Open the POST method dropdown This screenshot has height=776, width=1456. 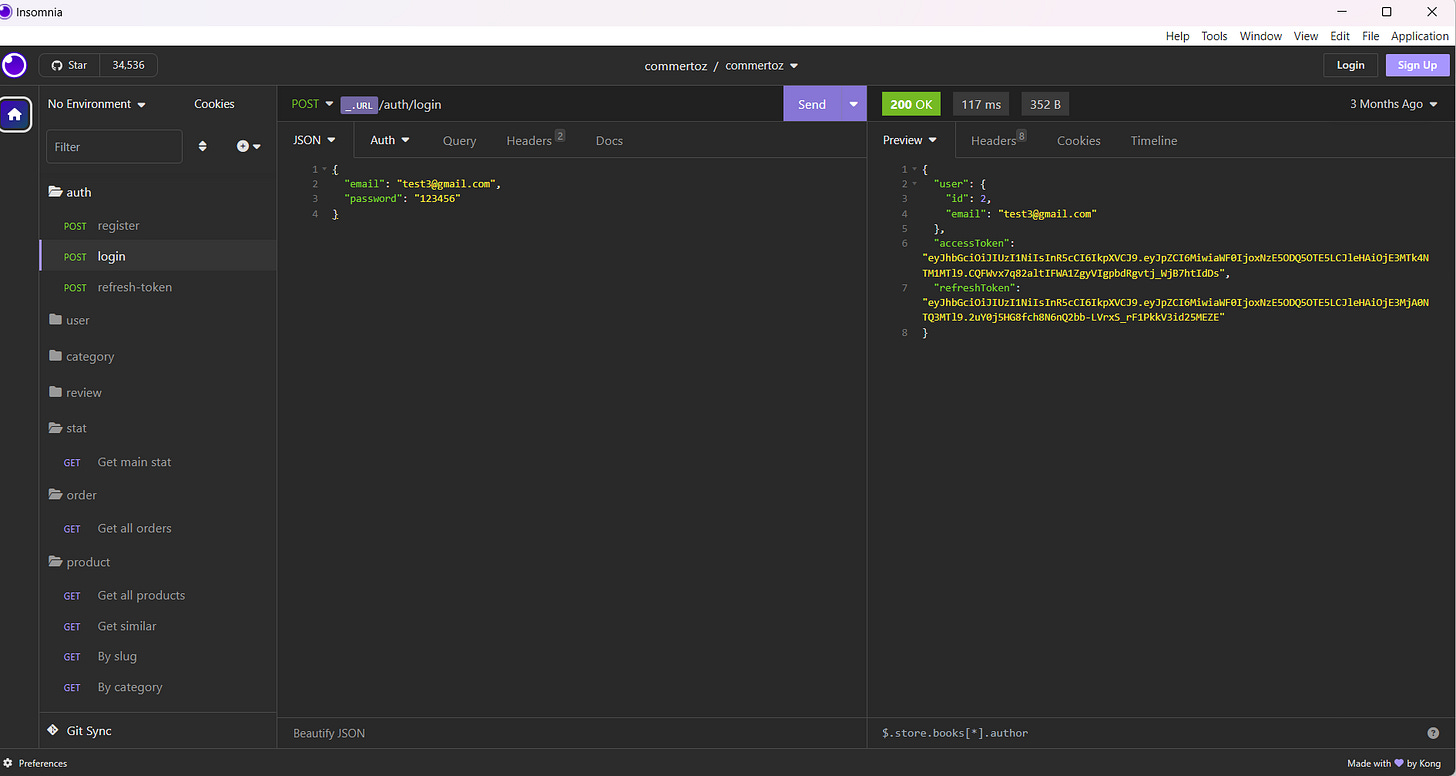(312, 104)
